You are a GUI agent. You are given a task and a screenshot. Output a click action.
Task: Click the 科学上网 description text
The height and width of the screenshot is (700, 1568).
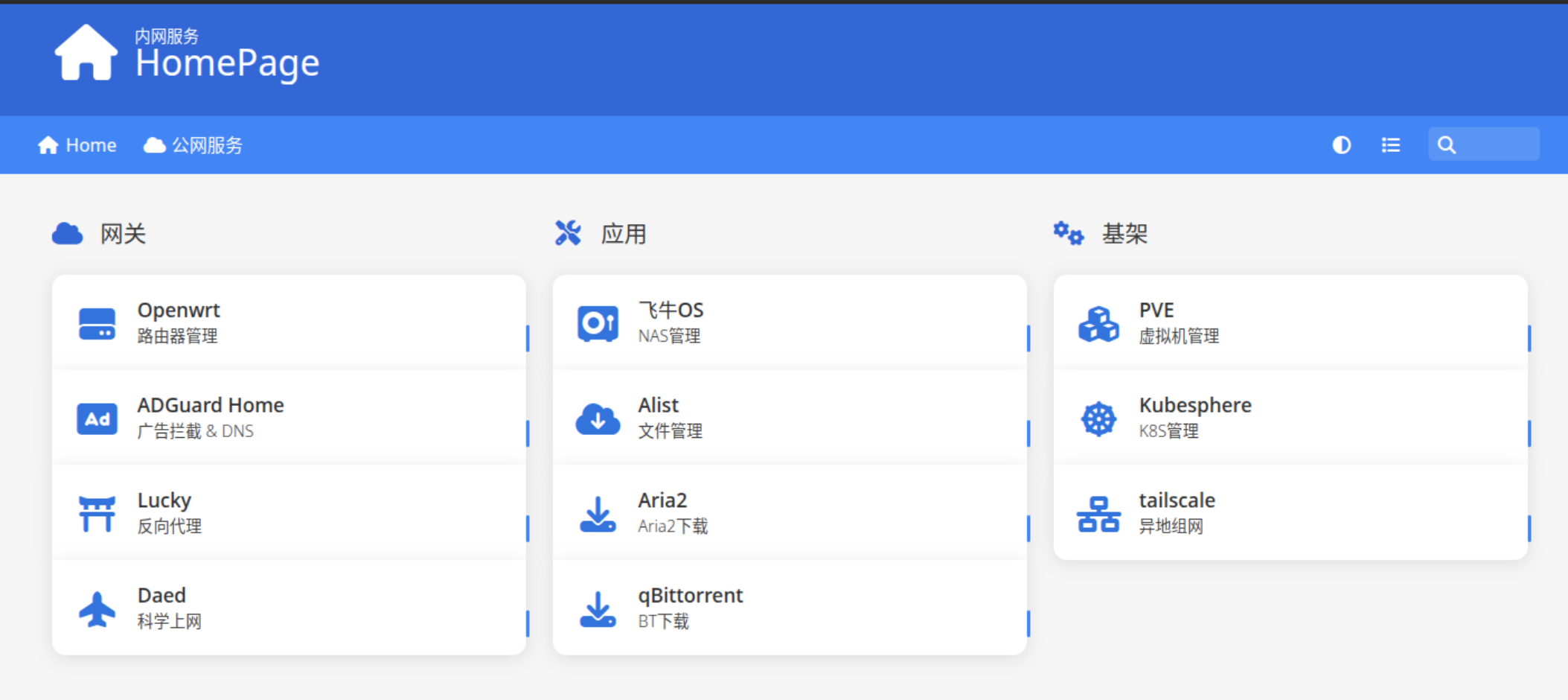(169, 622)
